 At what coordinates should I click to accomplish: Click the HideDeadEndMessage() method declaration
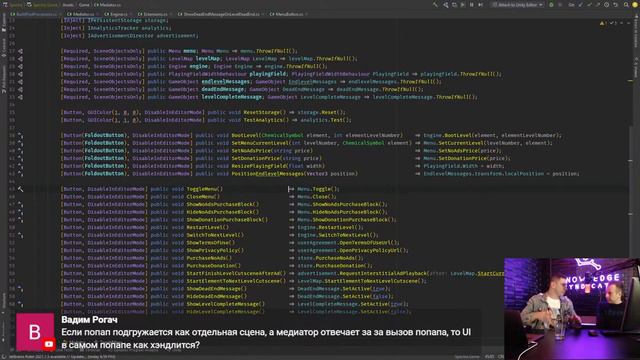216,296
